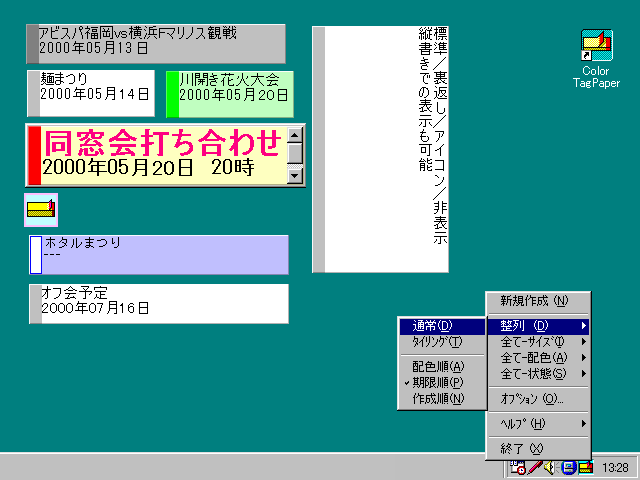640x480 pixels.
Task: Click scroll-down arrow on 同窓会打ち合わせ note
Action: tap(295, 176)
